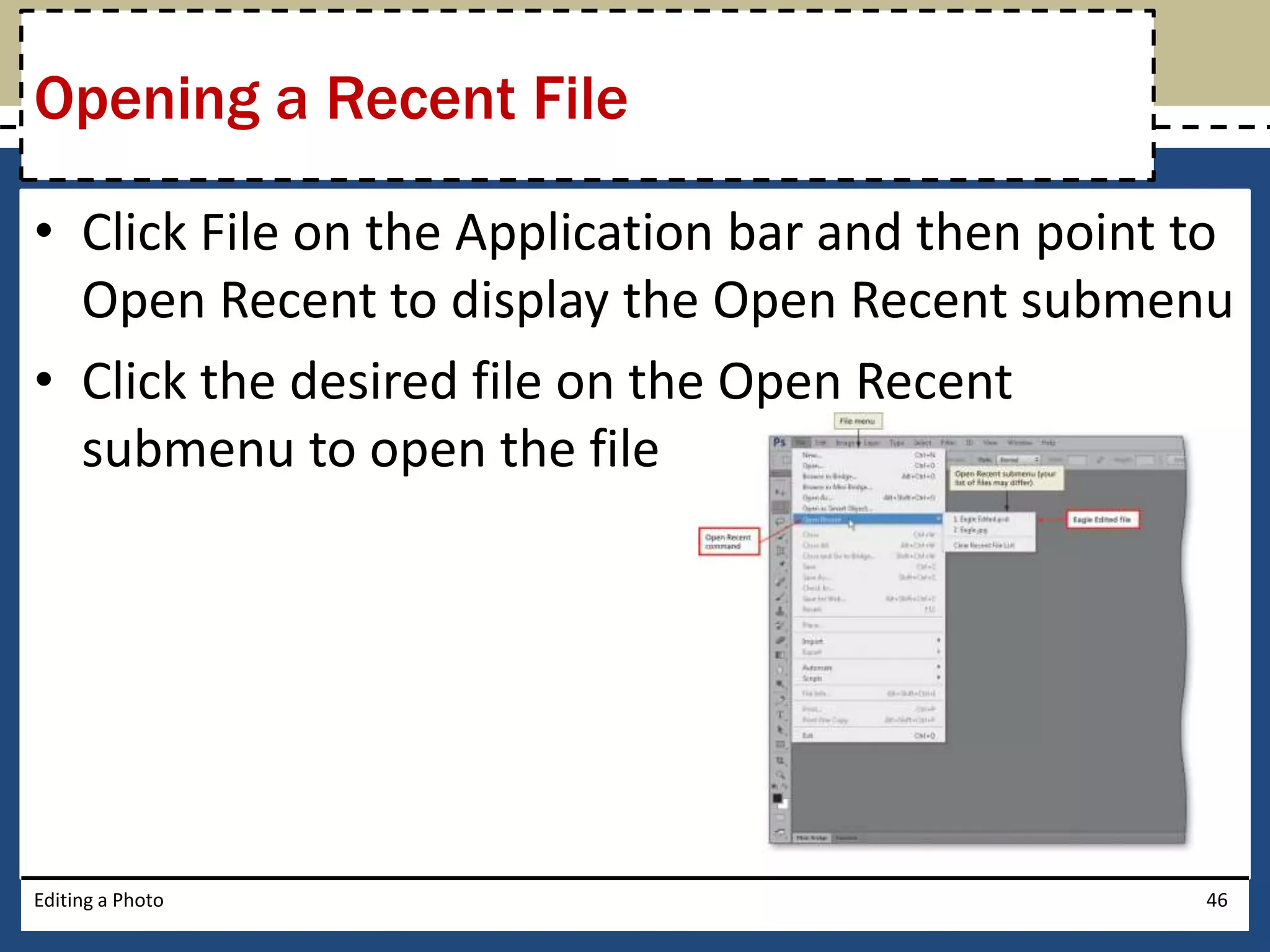
Task: Open the Type menu
Action: point(897,443)
